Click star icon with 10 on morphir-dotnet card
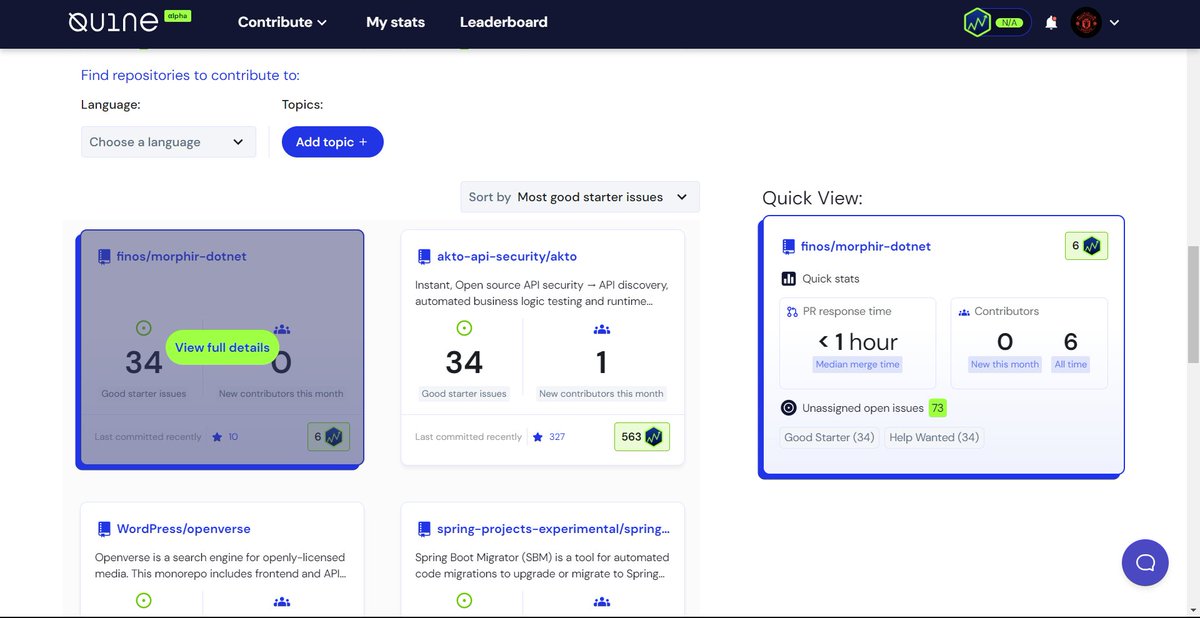 [217, 437]
